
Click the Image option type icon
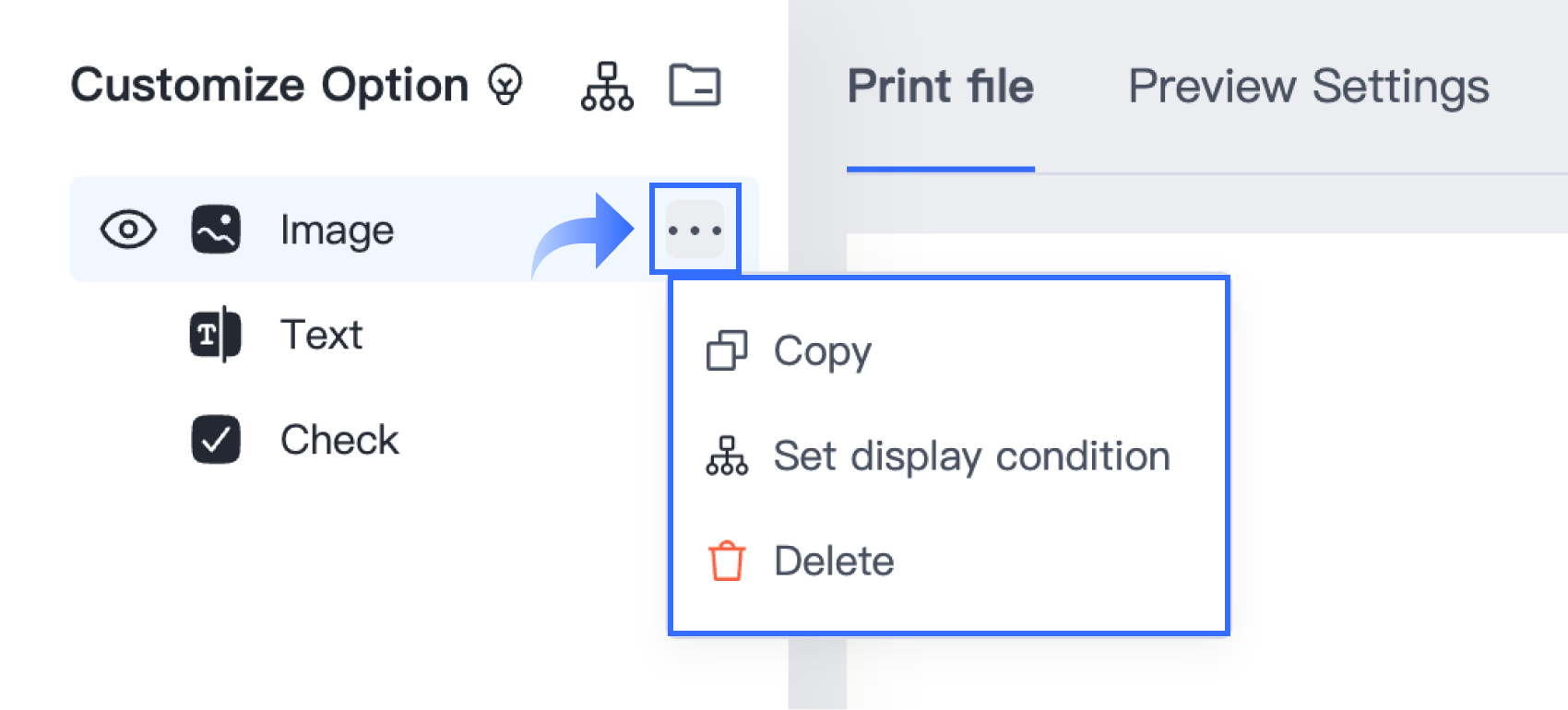pyautogui.click(x=215, y=230)
